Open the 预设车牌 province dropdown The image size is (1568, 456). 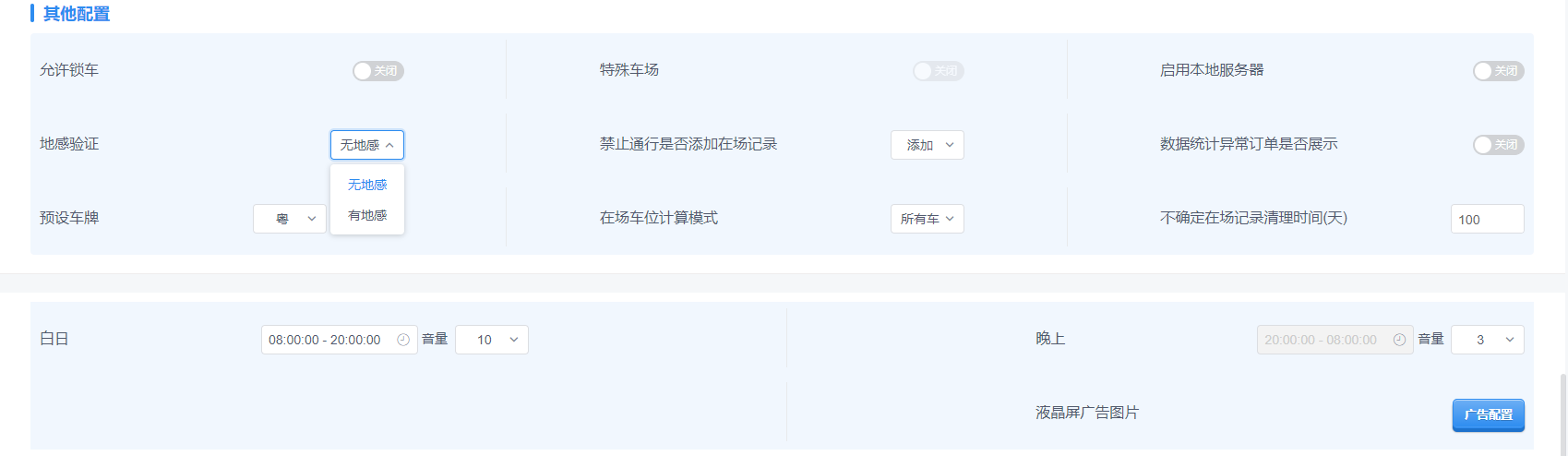click(x=290, y=219)
